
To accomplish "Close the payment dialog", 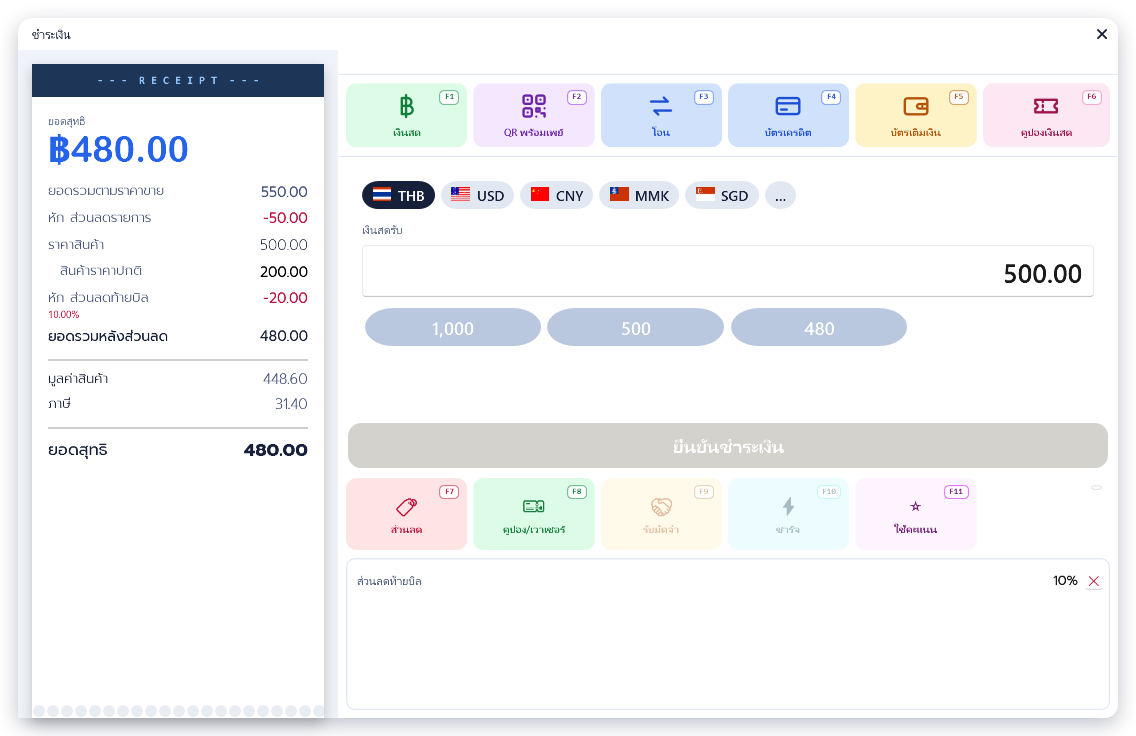I will [x=1102, y=34].
